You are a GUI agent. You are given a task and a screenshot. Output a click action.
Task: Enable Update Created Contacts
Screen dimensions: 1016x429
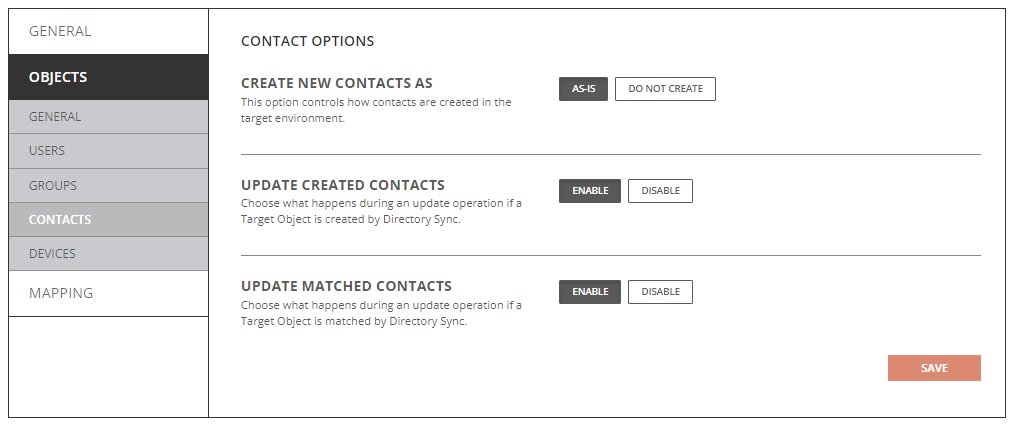click(590, 191)
